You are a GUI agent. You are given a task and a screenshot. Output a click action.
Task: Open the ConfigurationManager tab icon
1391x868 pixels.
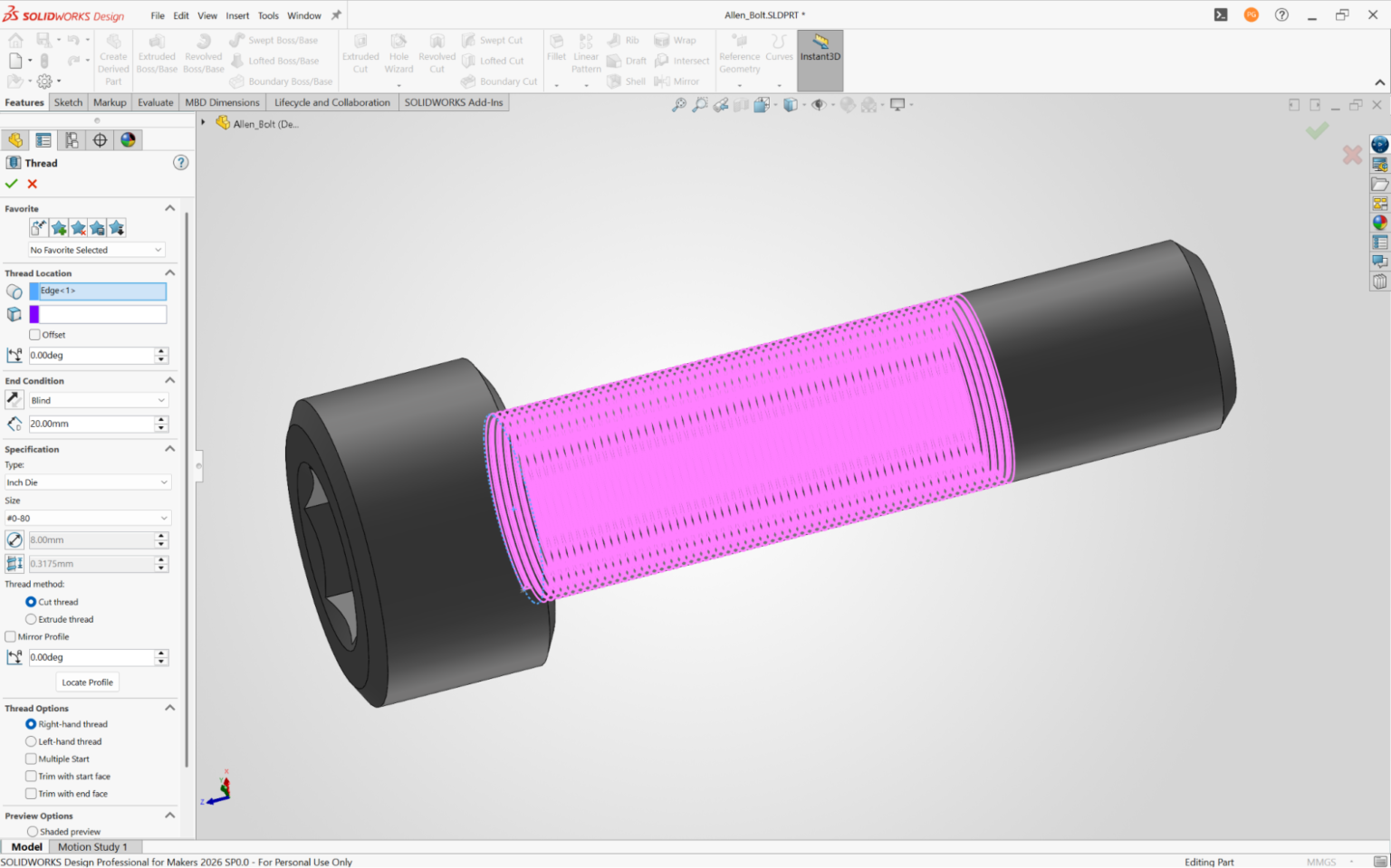(72, 140)
